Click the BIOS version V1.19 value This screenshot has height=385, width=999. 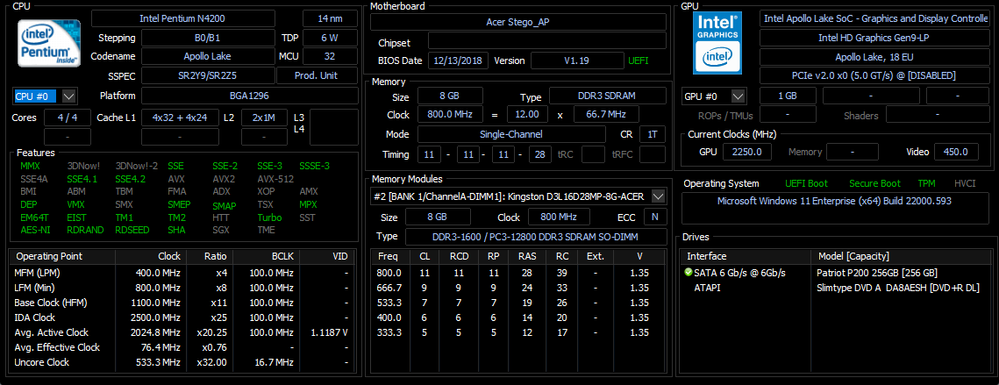(x=577, y=61)
